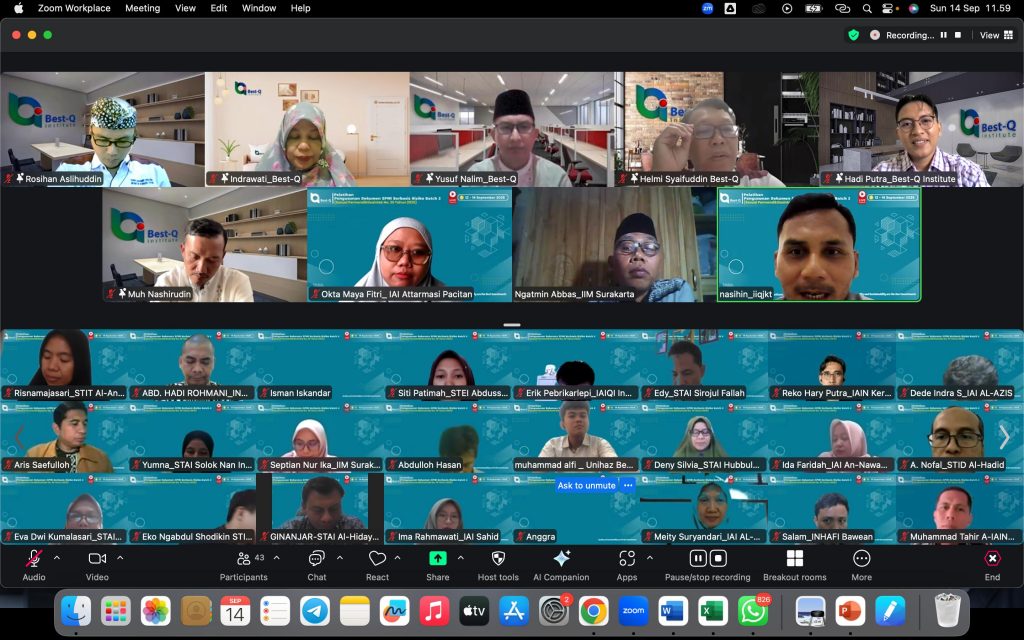Open the Window menu in menu bar
This screenshot has height=640, width=1024.
coord(259,8)
